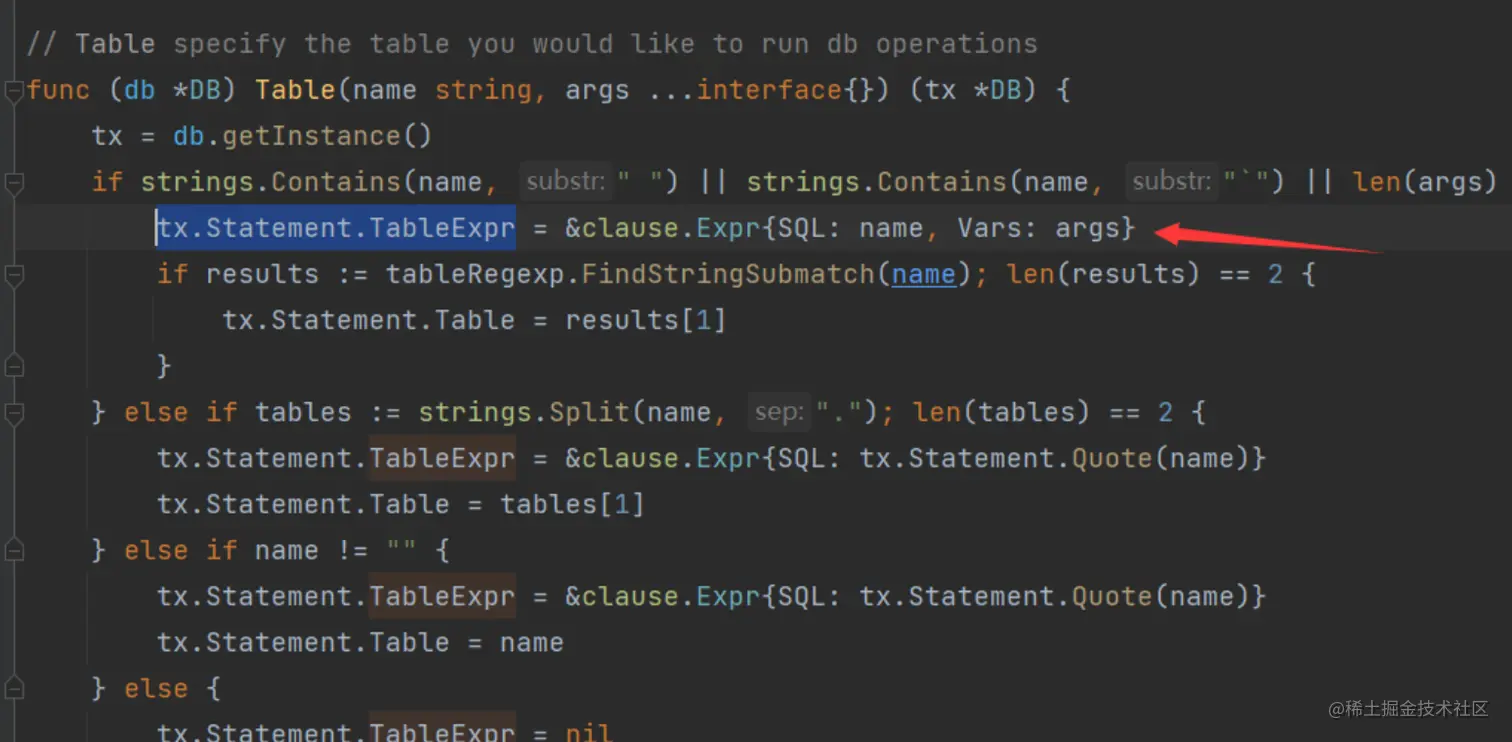1512x742 pixels.
Task: Click the FindStringSubmatch method name
Action: click(x=728, y=274)
